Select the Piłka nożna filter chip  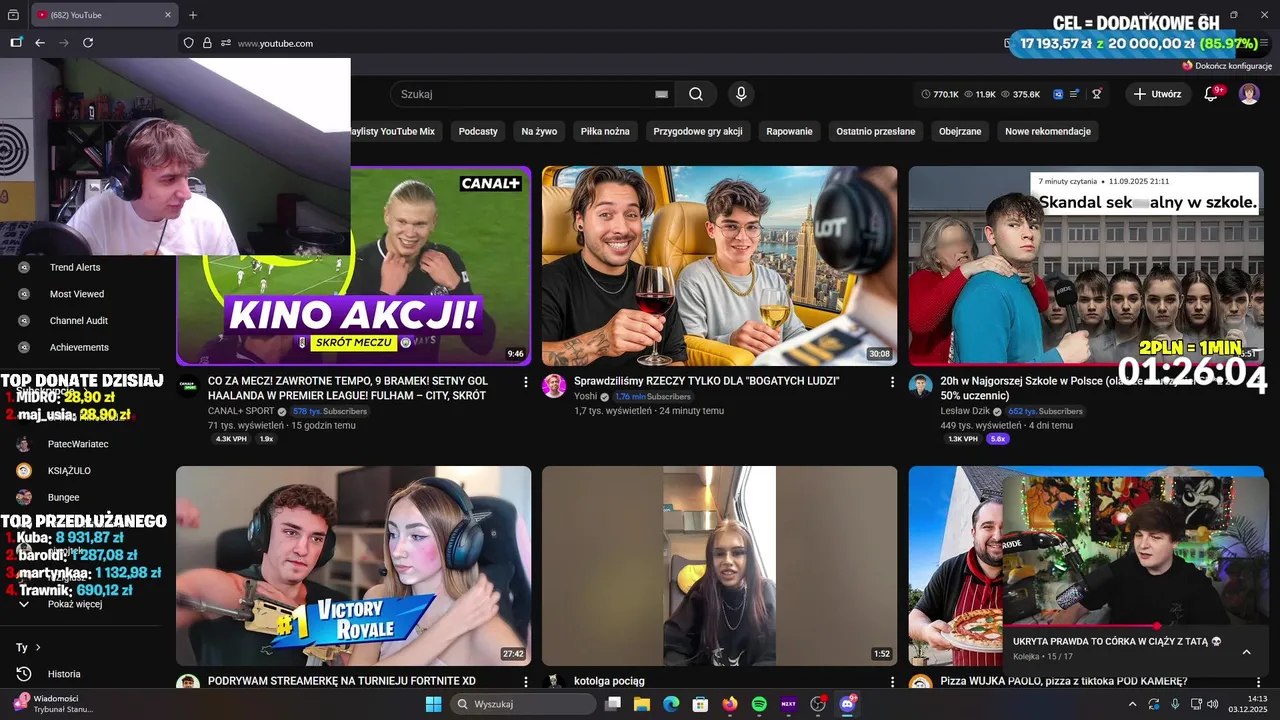[605, 131]
